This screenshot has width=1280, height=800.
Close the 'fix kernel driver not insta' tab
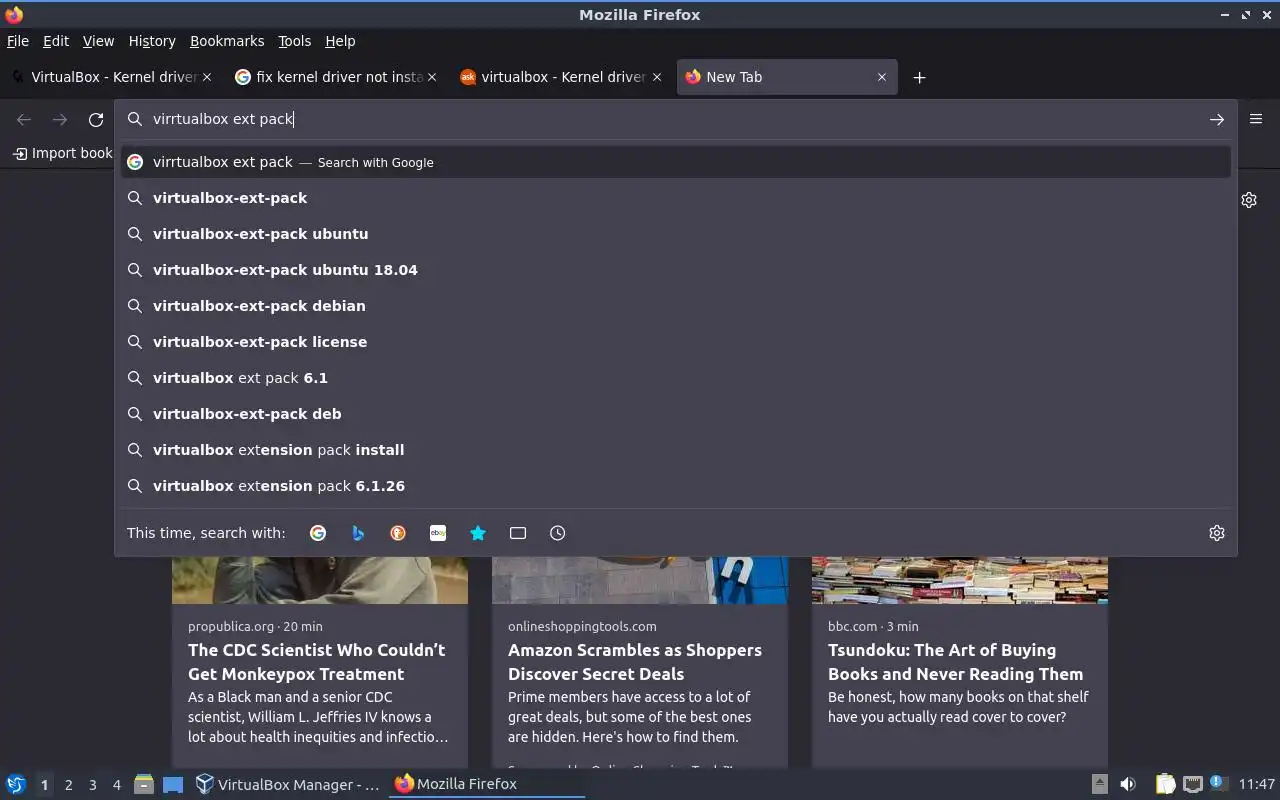click(432, 77)
